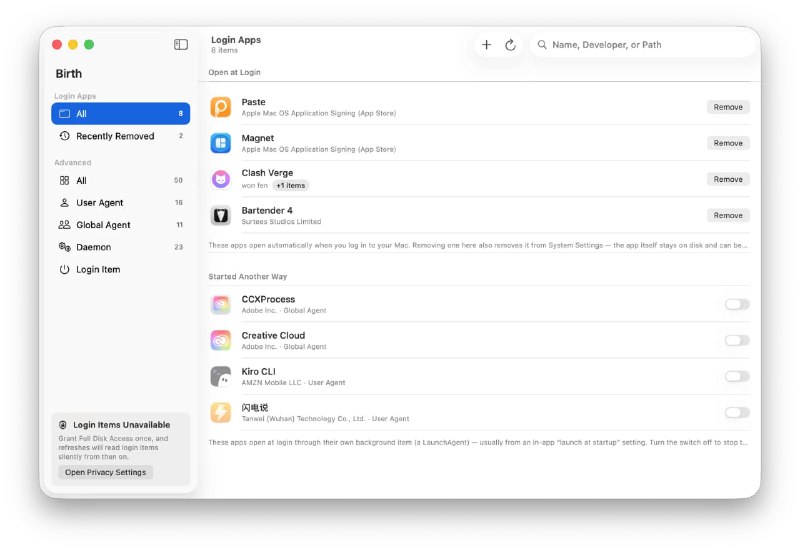Click the Login Items Unavailable shield icon
The image size is (800, 550).
63,424
